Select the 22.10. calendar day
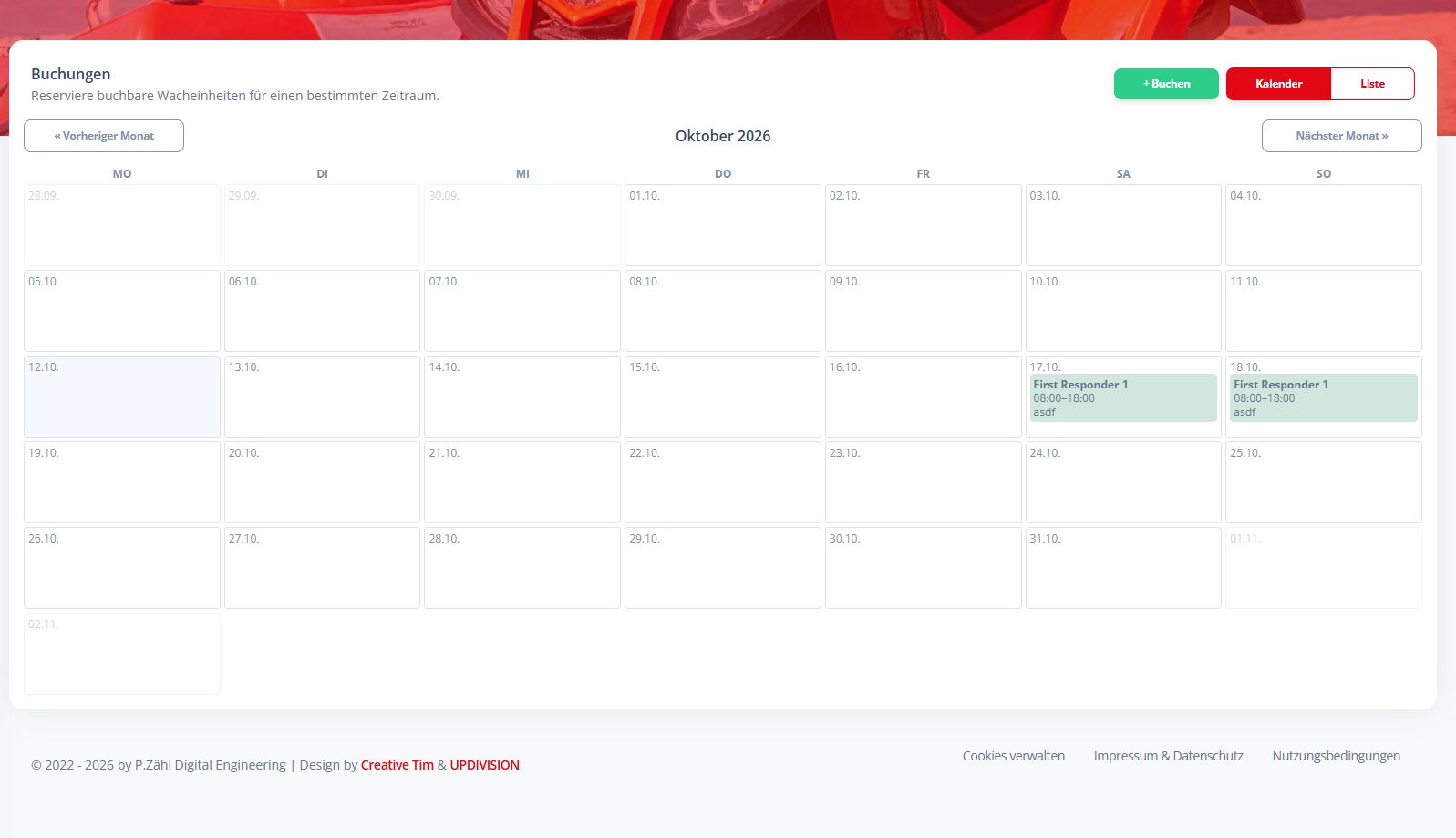This screenshot has height=838, width=1456. point(723,482)
